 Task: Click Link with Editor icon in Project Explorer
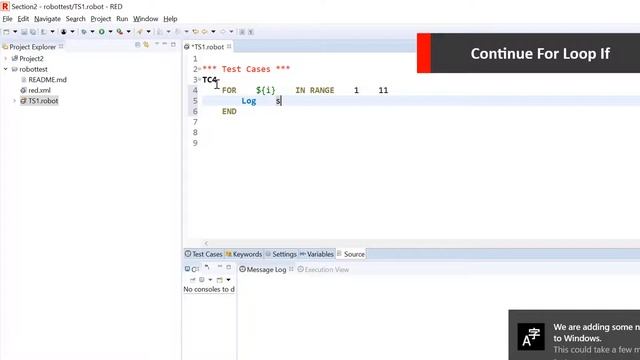146,44
